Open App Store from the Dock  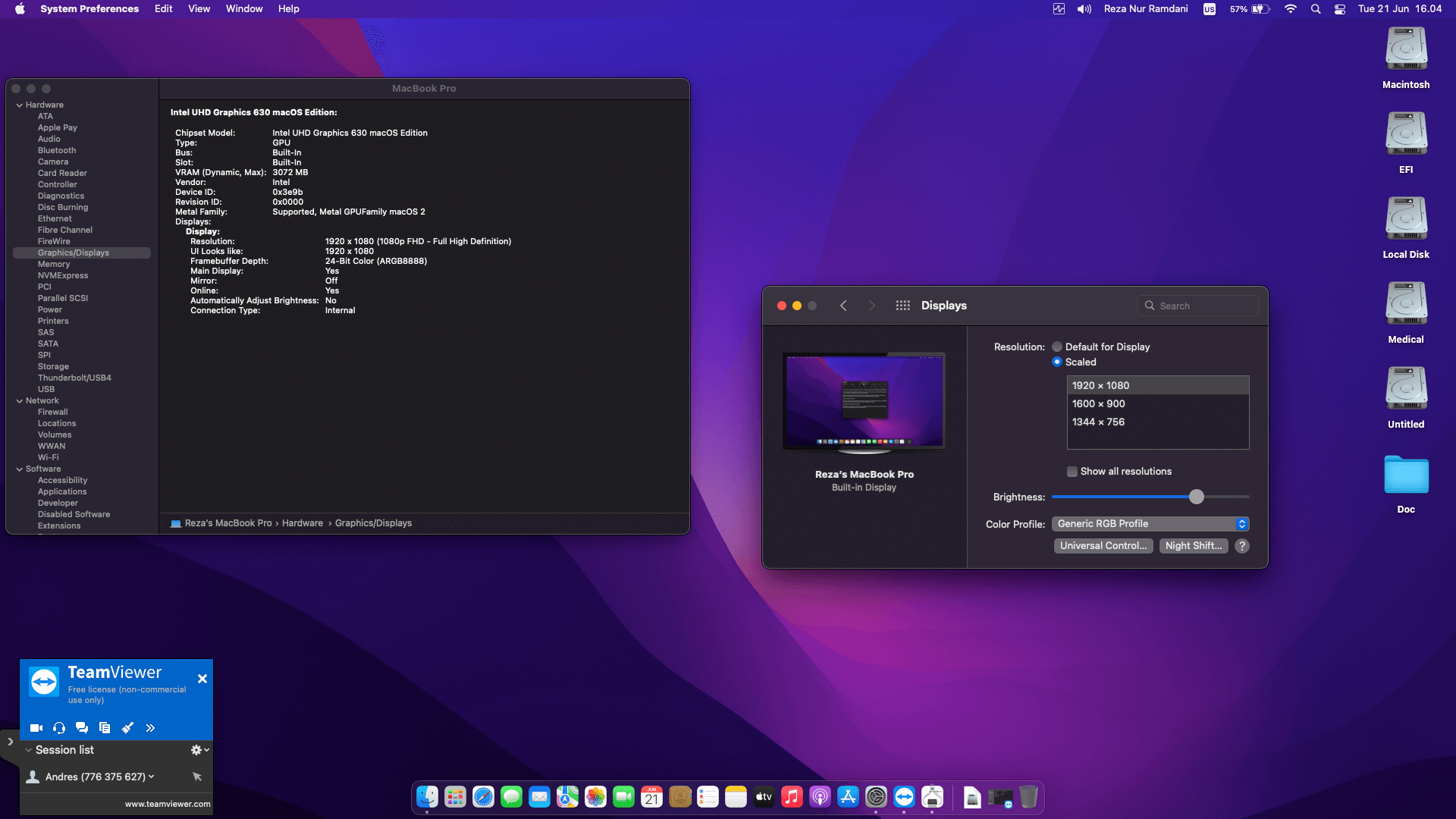click(848, 797)
